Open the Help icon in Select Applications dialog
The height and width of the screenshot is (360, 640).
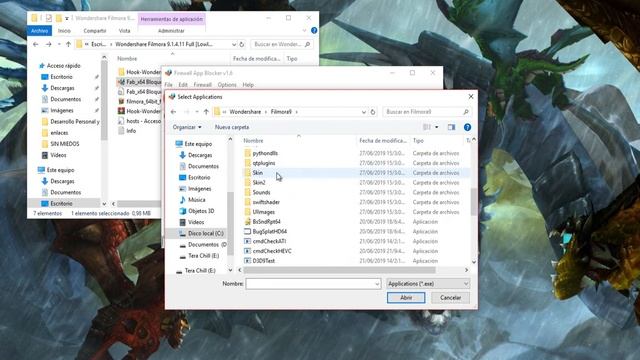coord(467,127)
